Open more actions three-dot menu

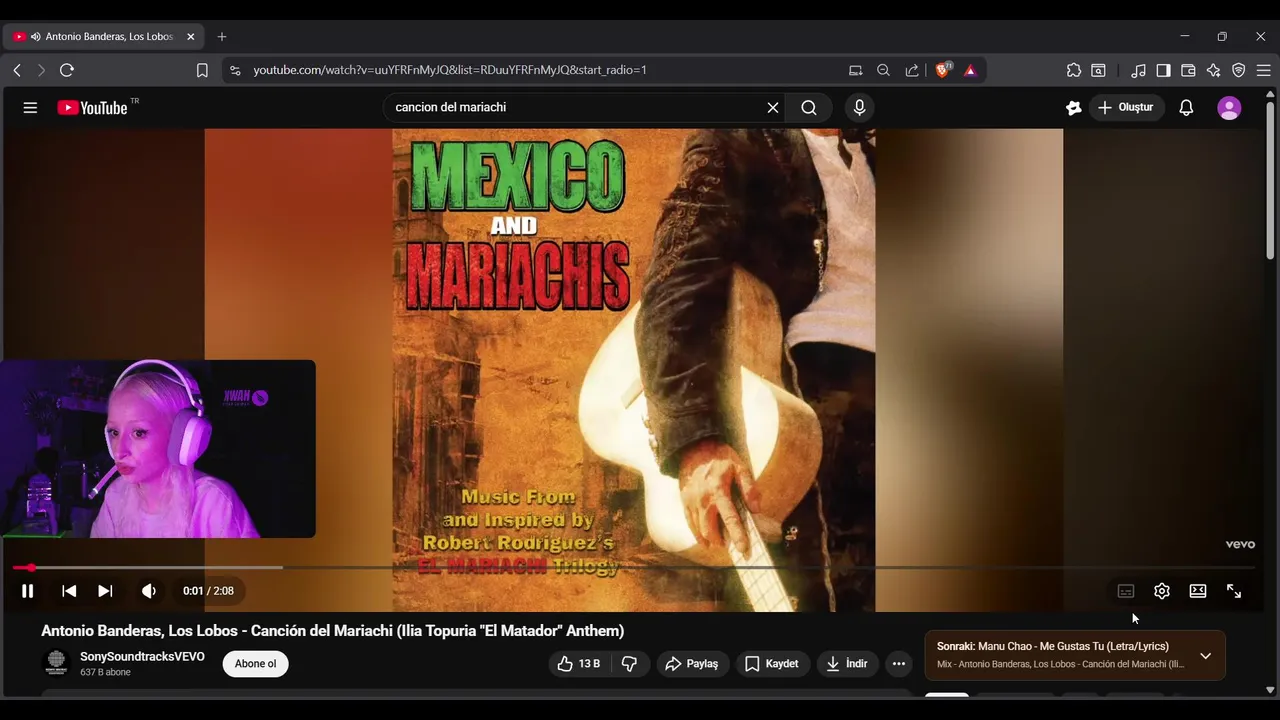coord(898,664)
